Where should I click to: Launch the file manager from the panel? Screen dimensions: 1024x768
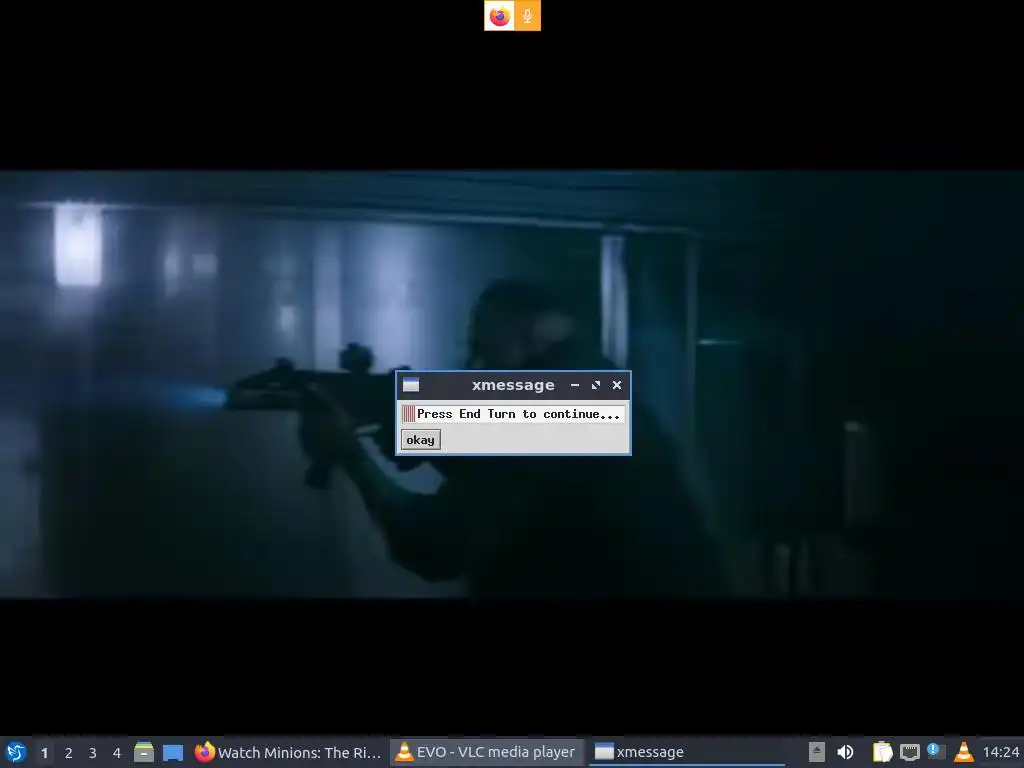pyautogui.click(x=144, y=752)
